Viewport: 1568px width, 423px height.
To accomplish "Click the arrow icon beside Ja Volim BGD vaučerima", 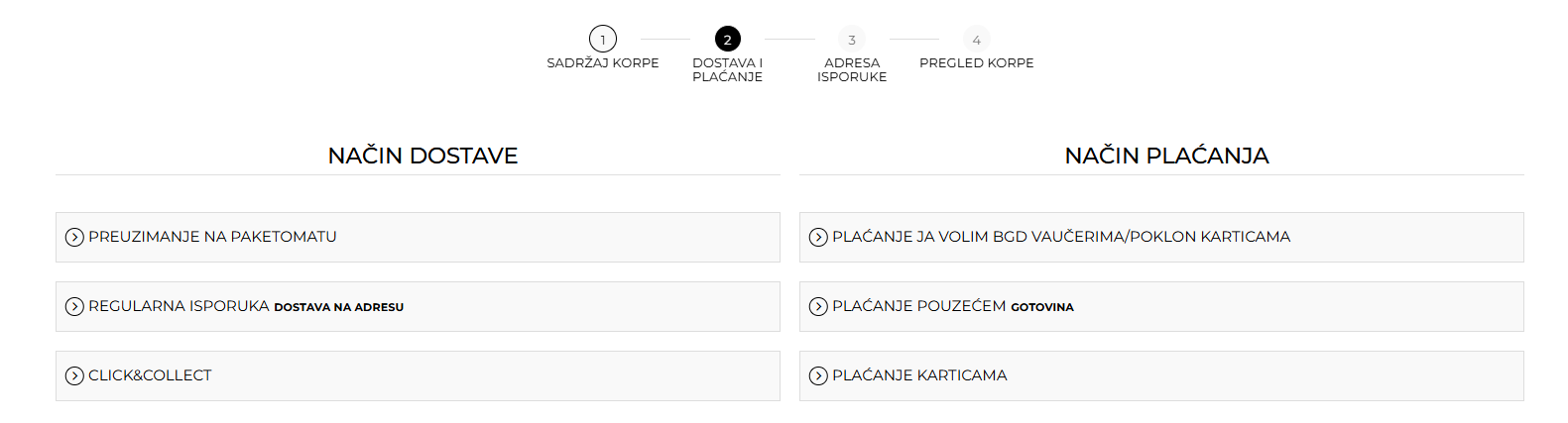I will coord(818,237).
